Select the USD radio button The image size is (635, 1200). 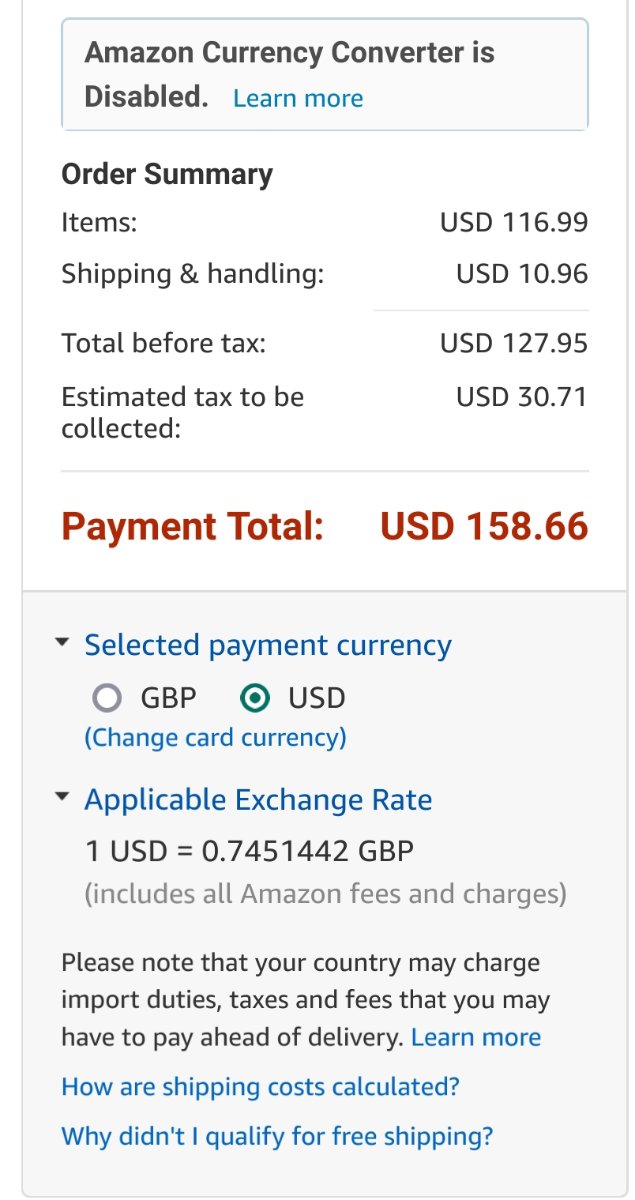click(256, 698)
